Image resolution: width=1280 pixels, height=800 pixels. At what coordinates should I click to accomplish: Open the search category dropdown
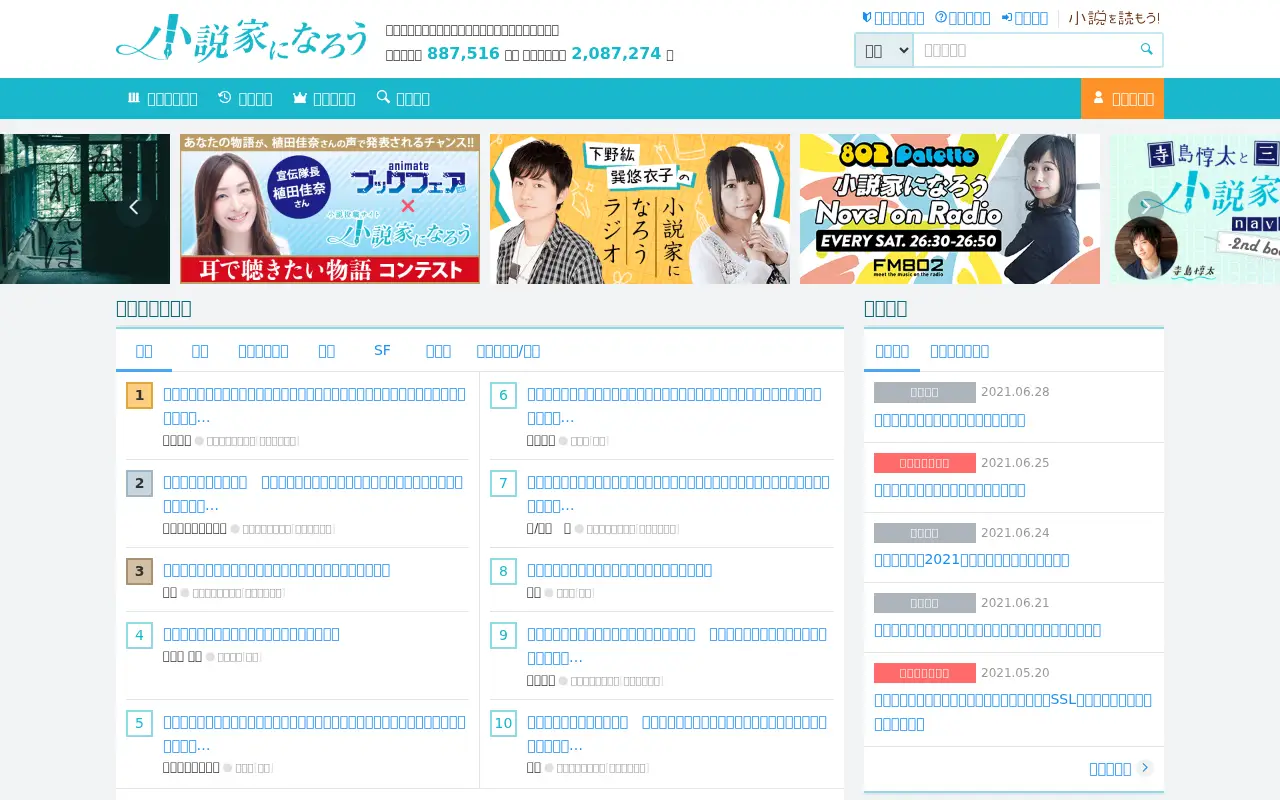pos(884,50)
